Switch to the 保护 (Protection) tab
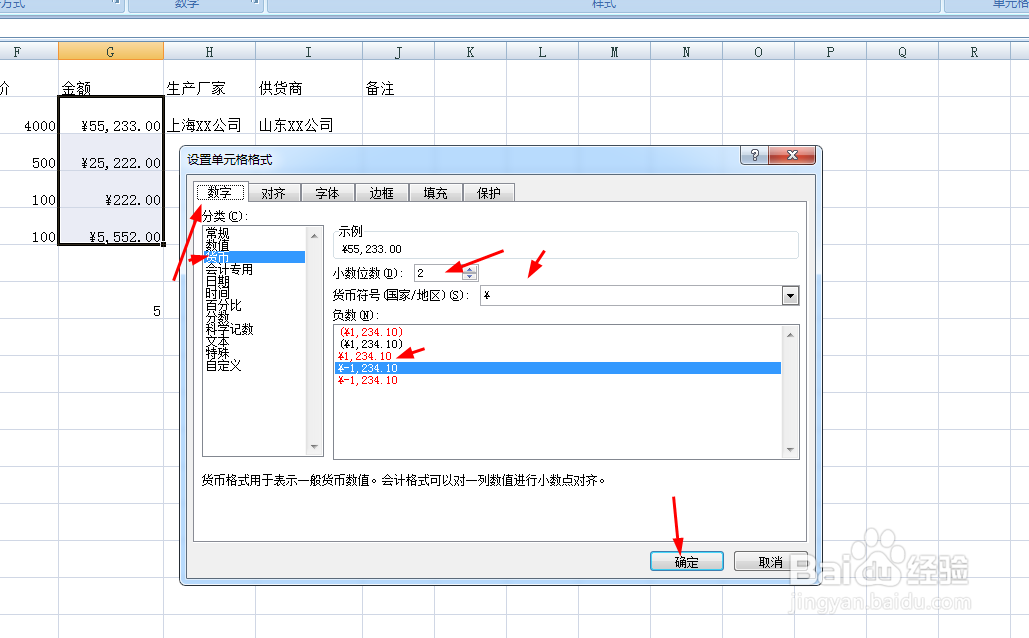 click(489, 193)
